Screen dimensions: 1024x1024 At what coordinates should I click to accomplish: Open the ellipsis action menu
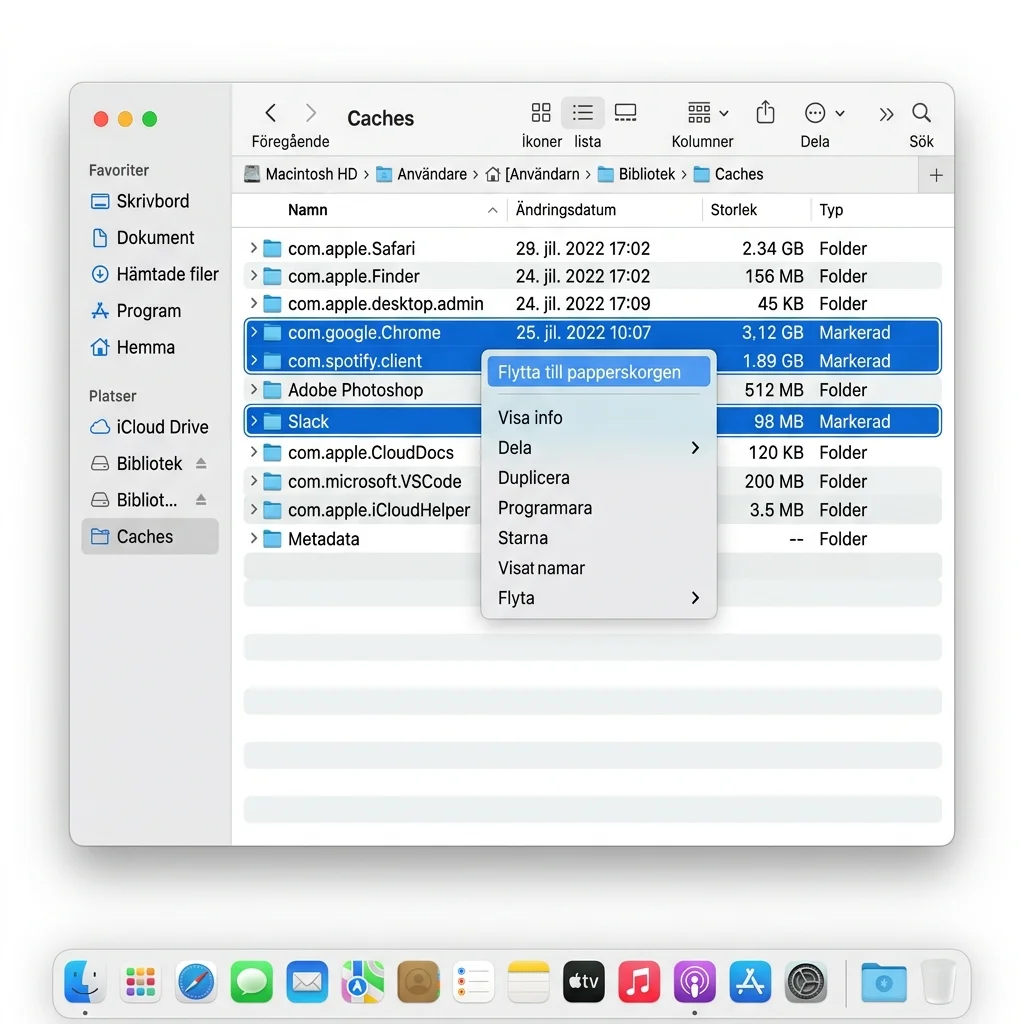point(824,113)
